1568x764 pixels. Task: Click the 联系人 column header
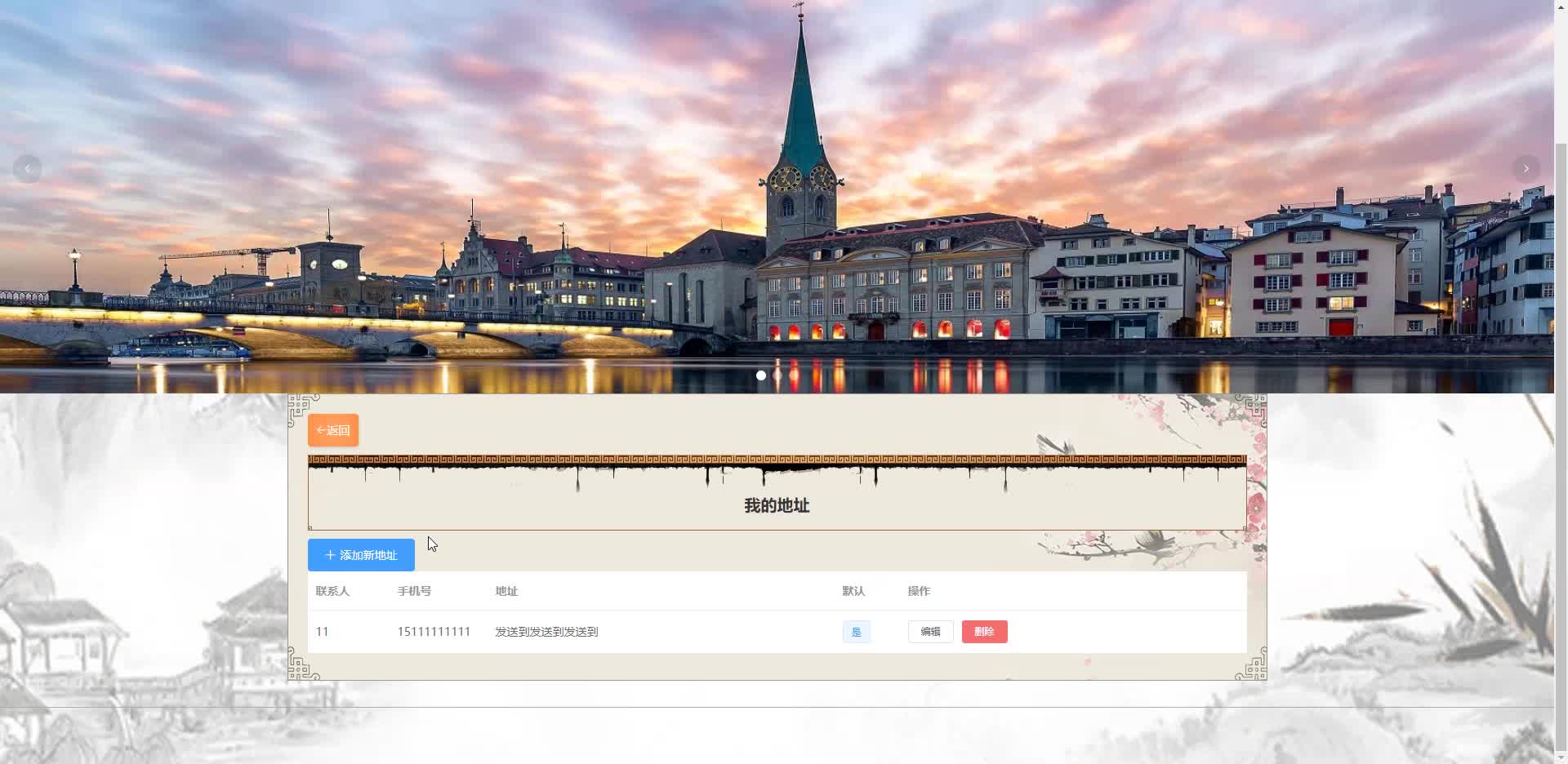click(x=332, y=591)
